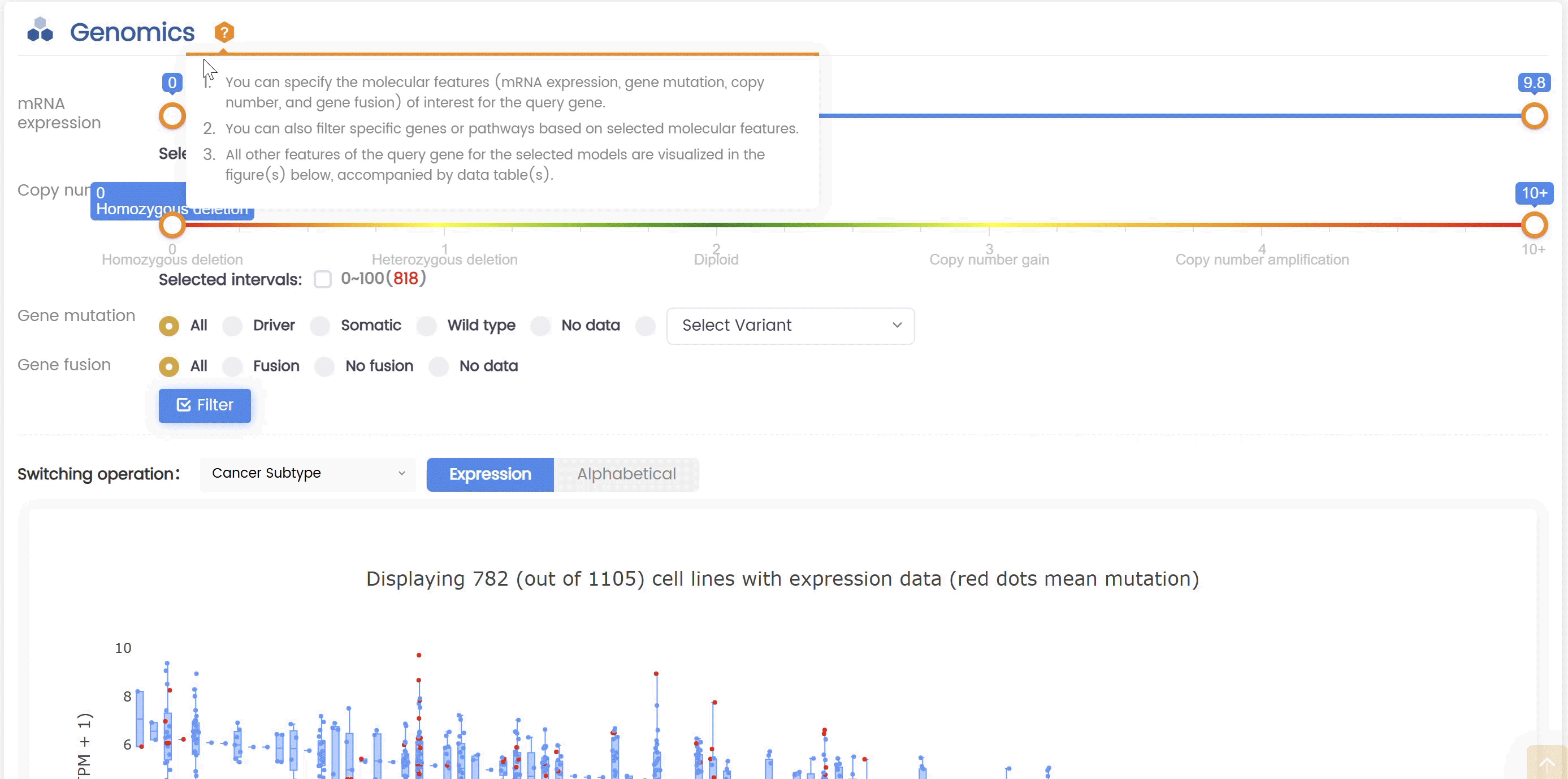Select the Somatic mutation radio button
This screenshot has width=1568, height=779.
[320, 326]
